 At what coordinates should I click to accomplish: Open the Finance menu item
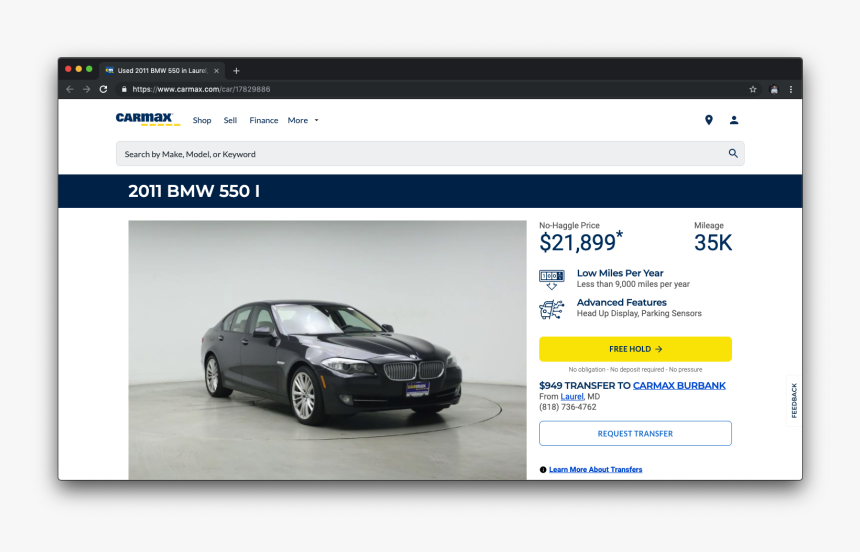pyautogui.click(x=264, y=120)
